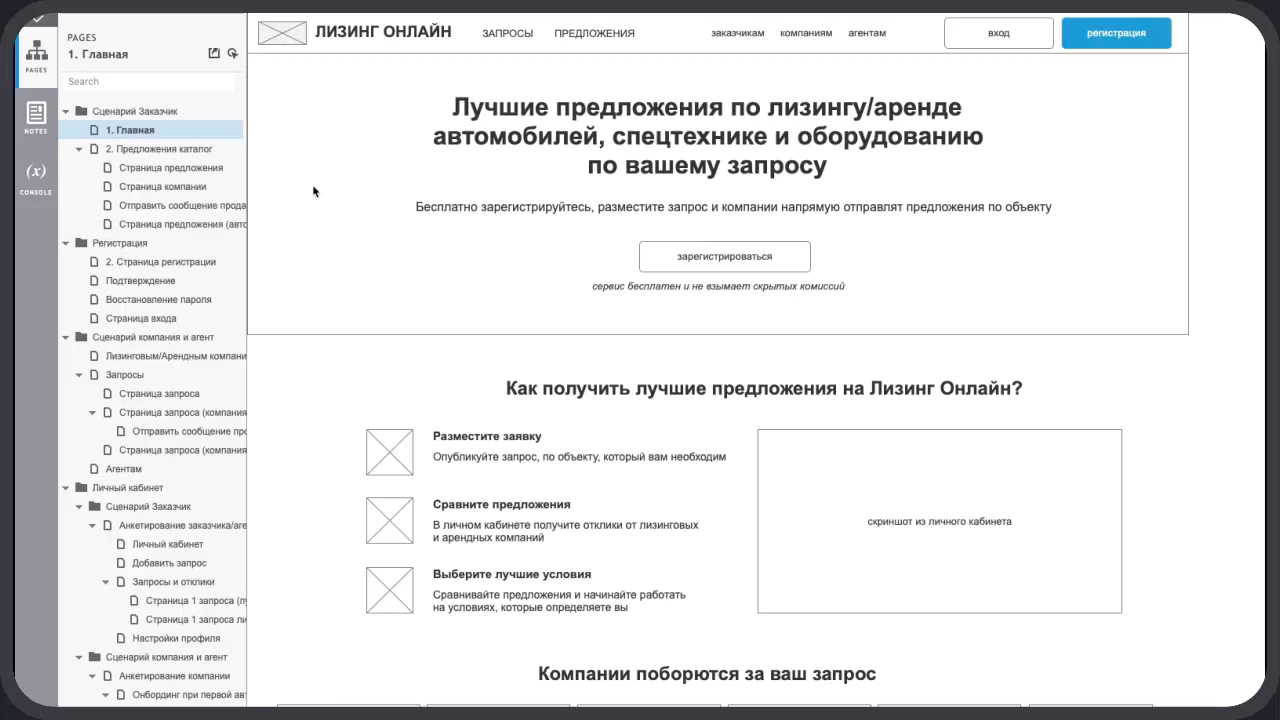Image resolution: width=1280 pixels, height=720 pixels.
Task: Open Лизинговым/Арендным компаниям page
Action: click(x=176, y=356)
